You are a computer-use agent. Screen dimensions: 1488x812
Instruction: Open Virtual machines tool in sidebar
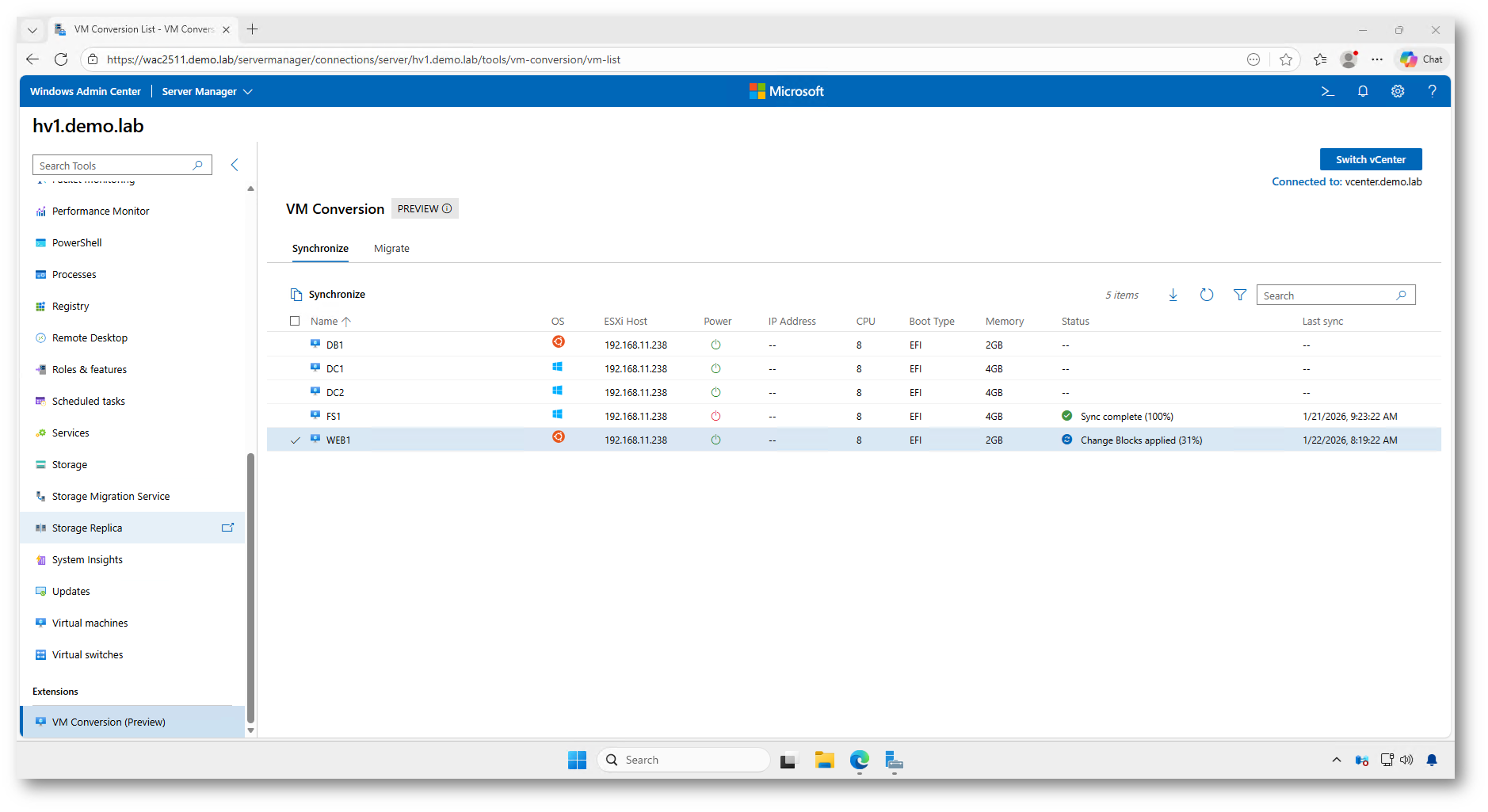click(90, 623)
